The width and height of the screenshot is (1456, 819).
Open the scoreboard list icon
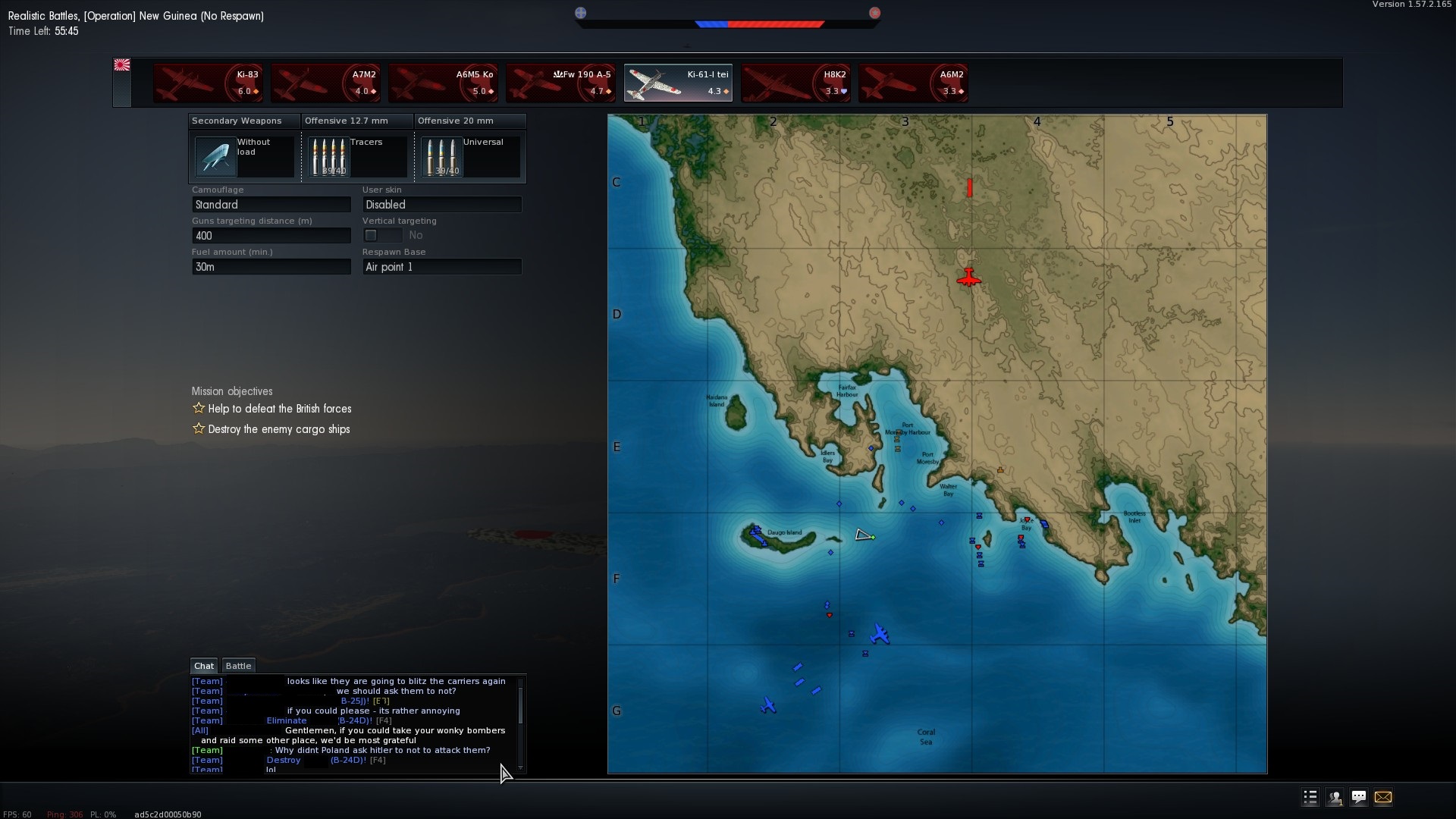(x=1310, y=797)
